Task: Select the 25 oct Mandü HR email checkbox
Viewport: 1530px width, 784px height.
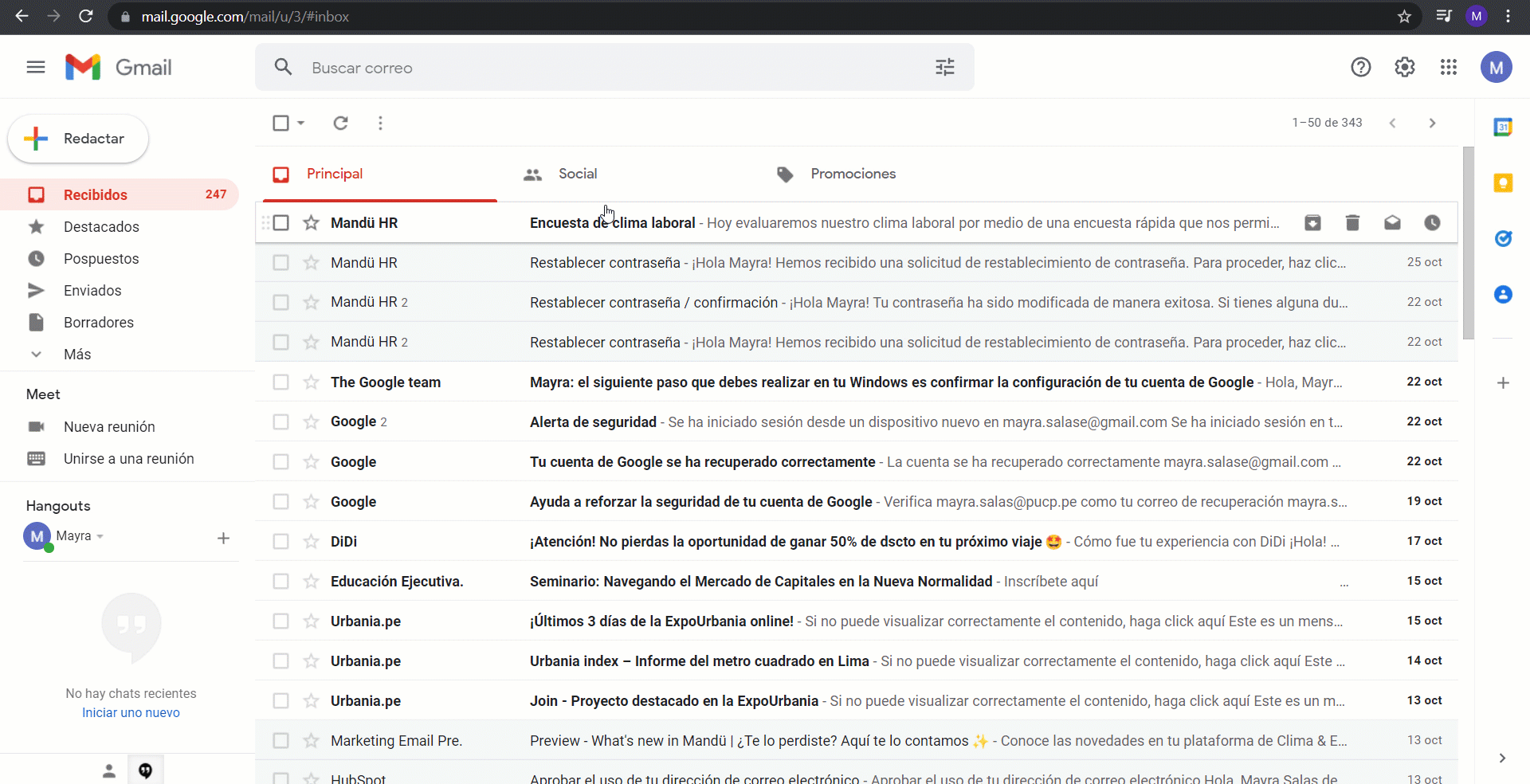Action: pyautogui.click(x=280, y=263)
